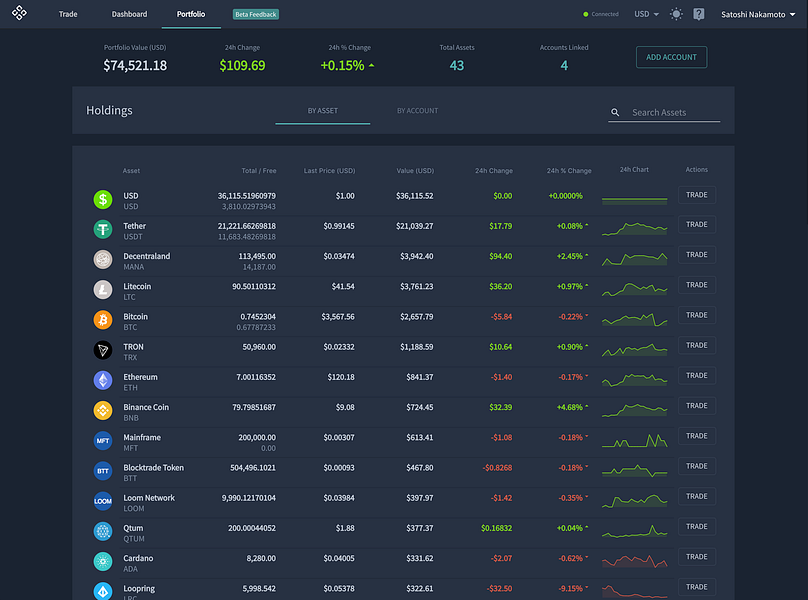Click Trade button for Qtum row
Viewport: 808px width, 600px height.
pos(697,527)
